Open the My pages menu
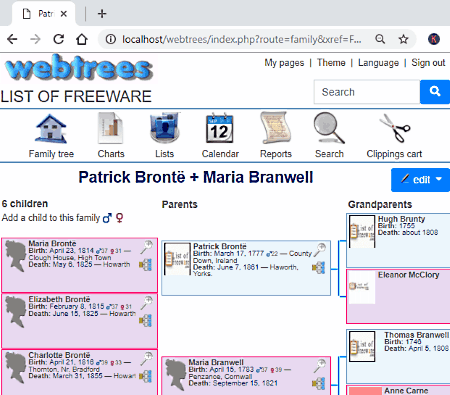This screenshot has height=395, width=450. (x=284, y=63)
